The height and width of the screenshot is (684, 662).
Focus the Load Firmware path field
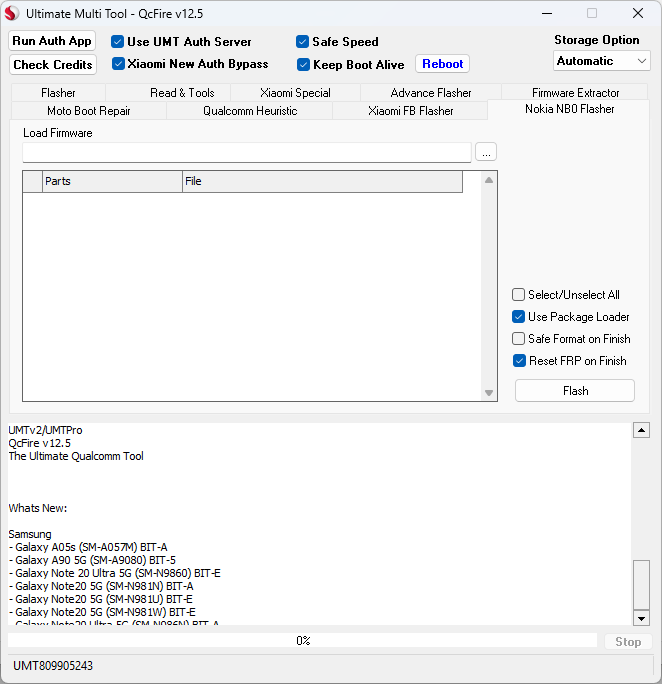(247, 152)
